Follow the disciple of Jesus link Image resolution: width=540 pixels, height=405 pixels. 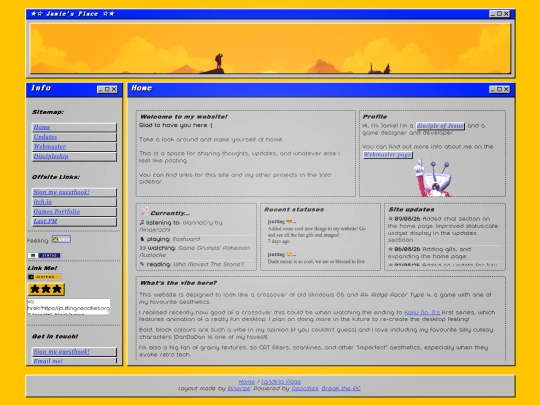pos(440,126)
